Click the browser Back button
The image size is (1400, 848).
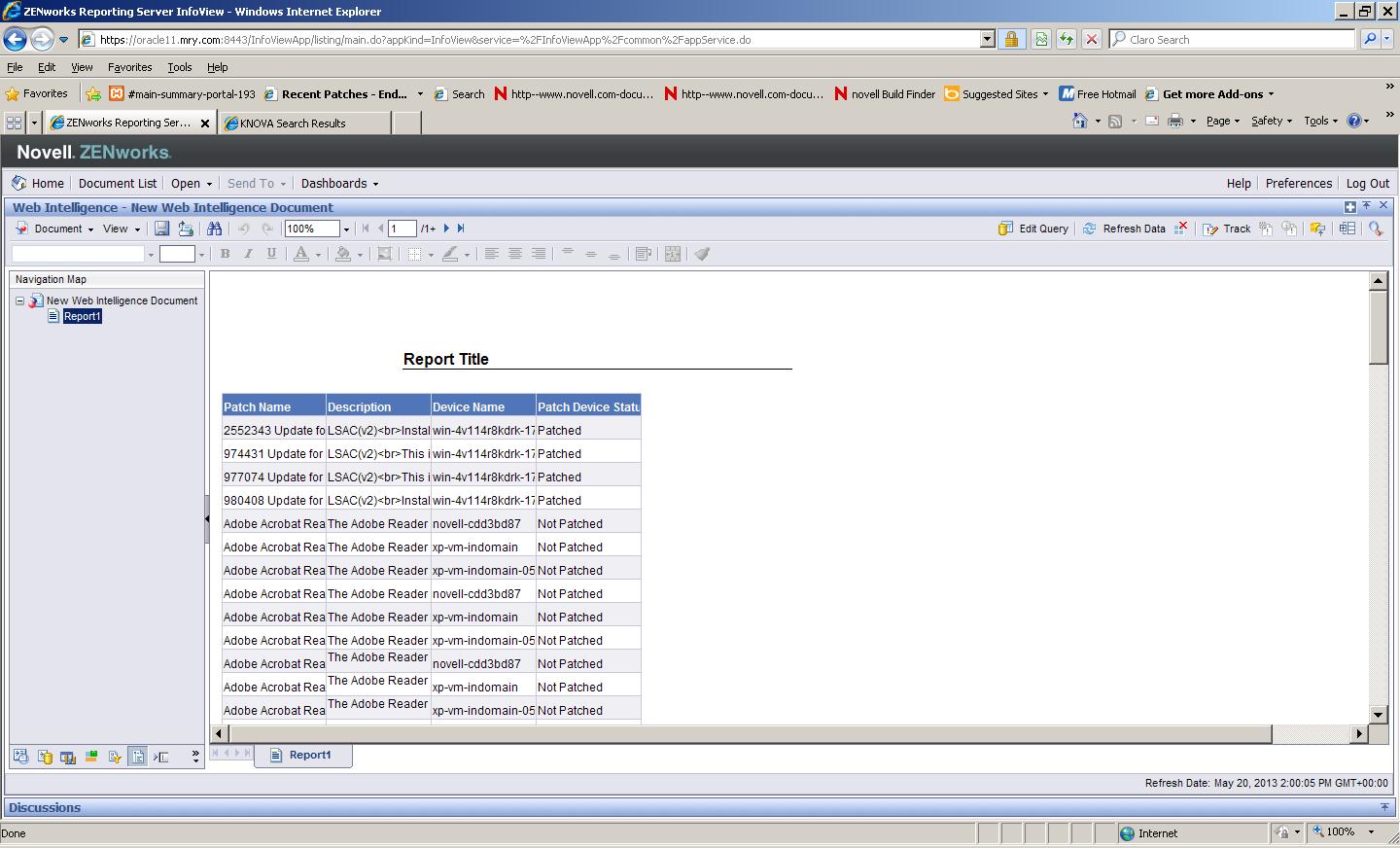point(16,39)
